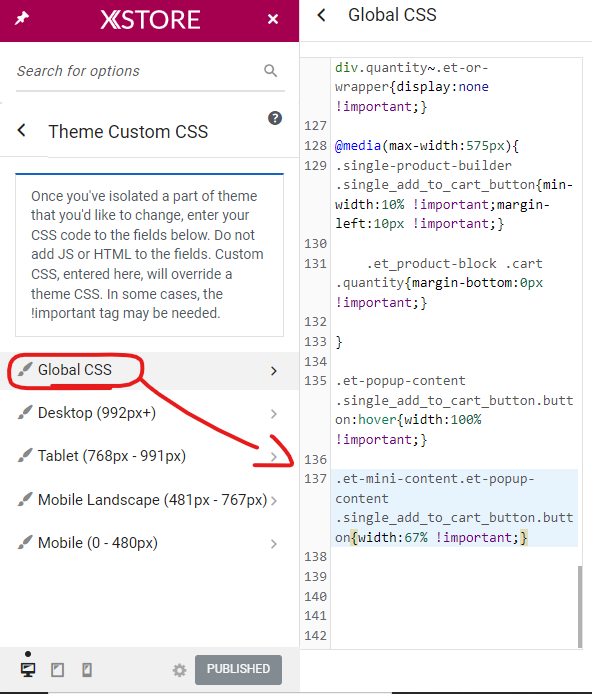Screen dimensions: 592x694
Task: Expand Global CSS with its chevron
Action: pyautogui.click(x=274, y=371)
